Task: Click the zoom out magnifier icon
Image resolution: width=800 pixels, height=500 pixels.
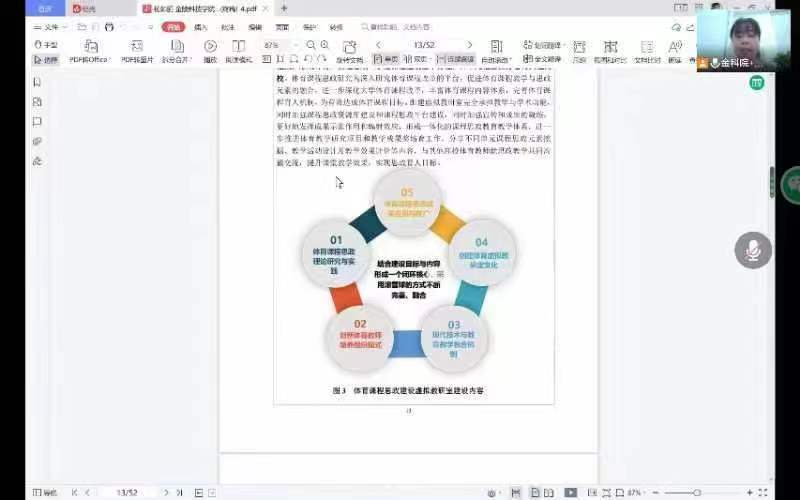Action: (x=311, y=45)
